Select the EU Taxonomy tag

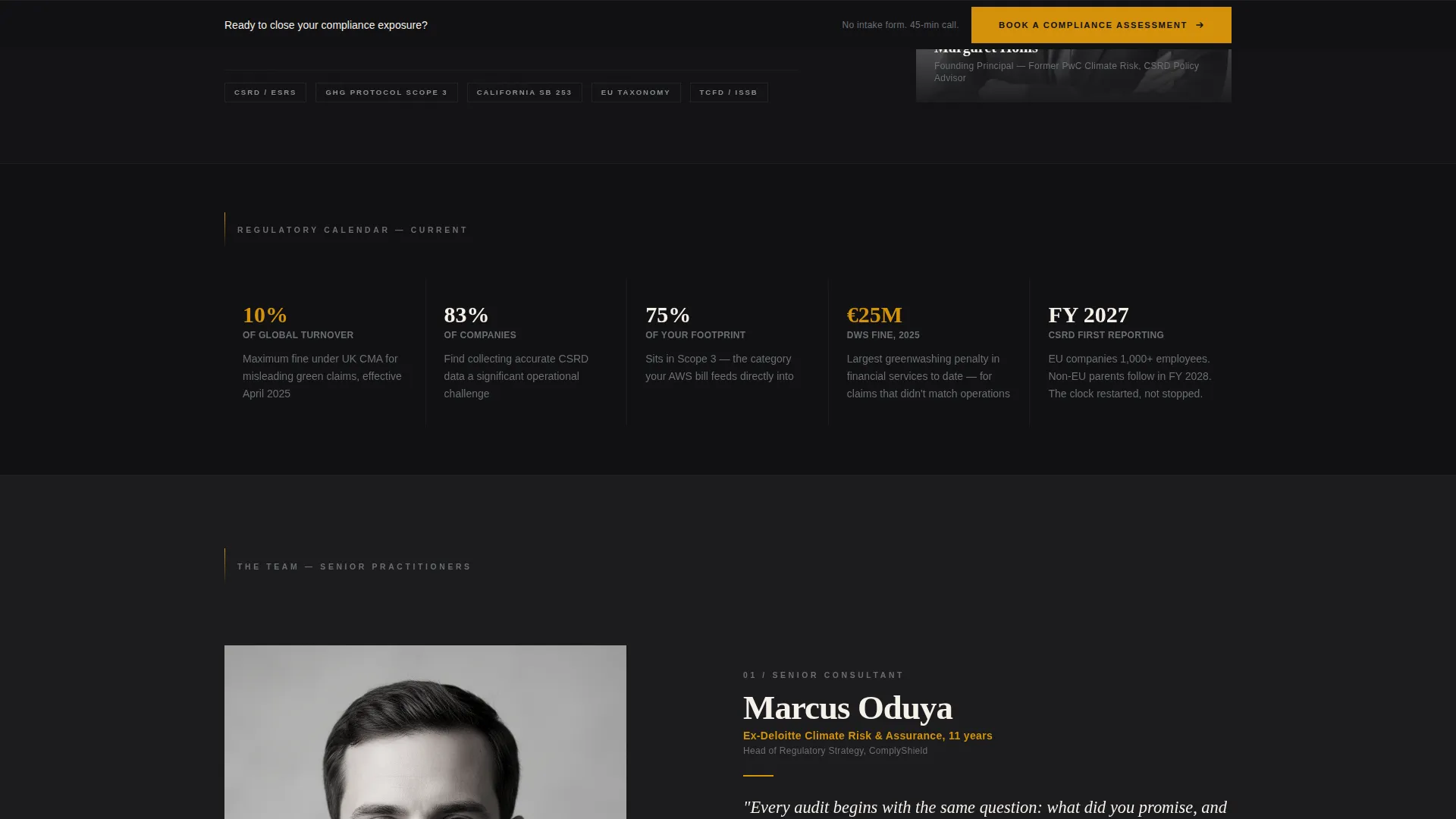pyautogui.click(x=636, y=93)
